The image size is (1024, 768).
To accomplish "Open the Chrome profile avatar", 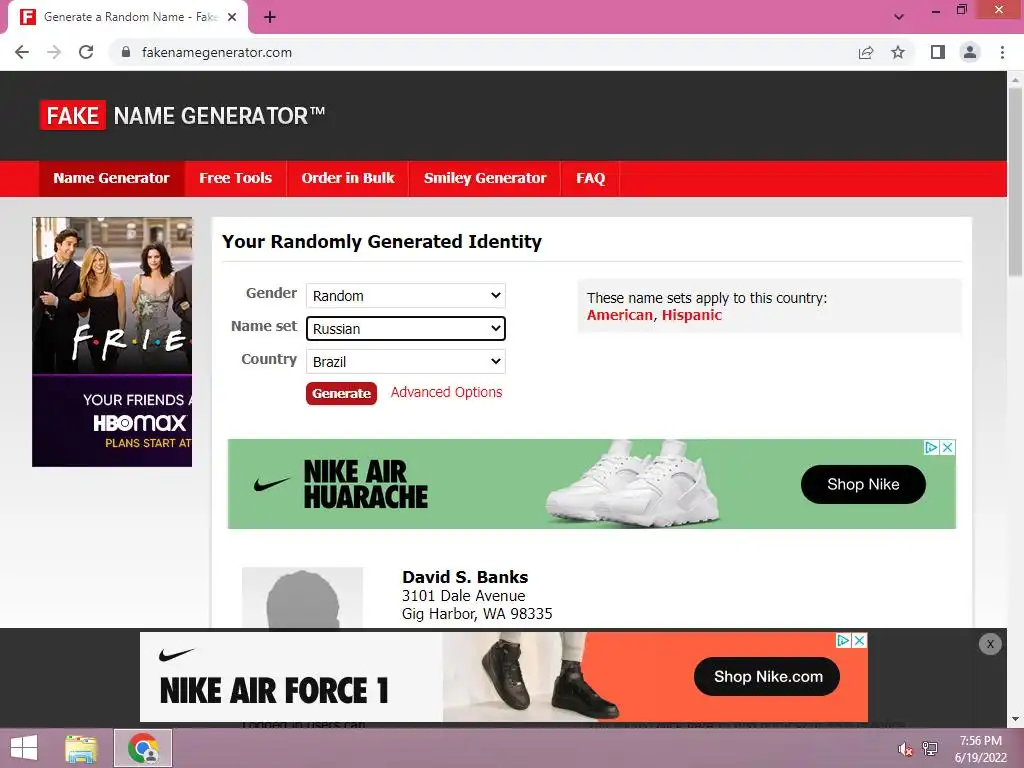I will [970, 52].
